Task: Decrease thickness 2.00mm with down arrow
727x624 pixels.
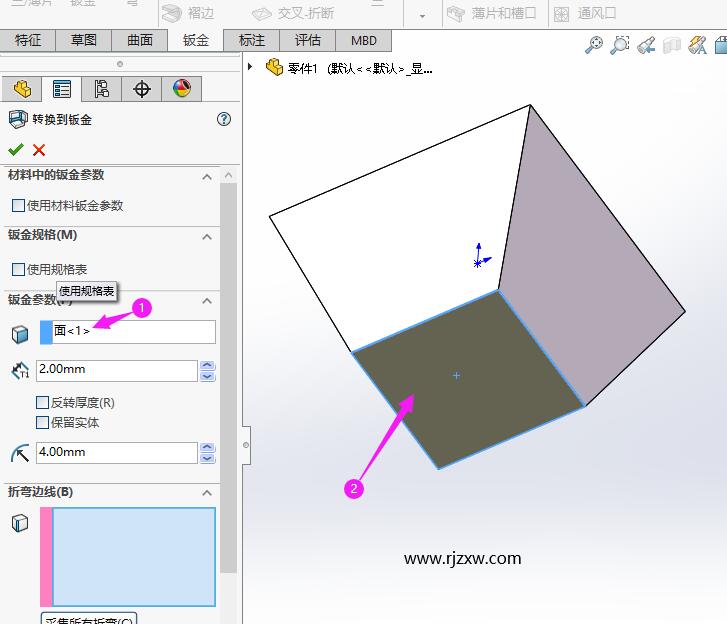Action: pyautogui.click(x=207, y=376)
